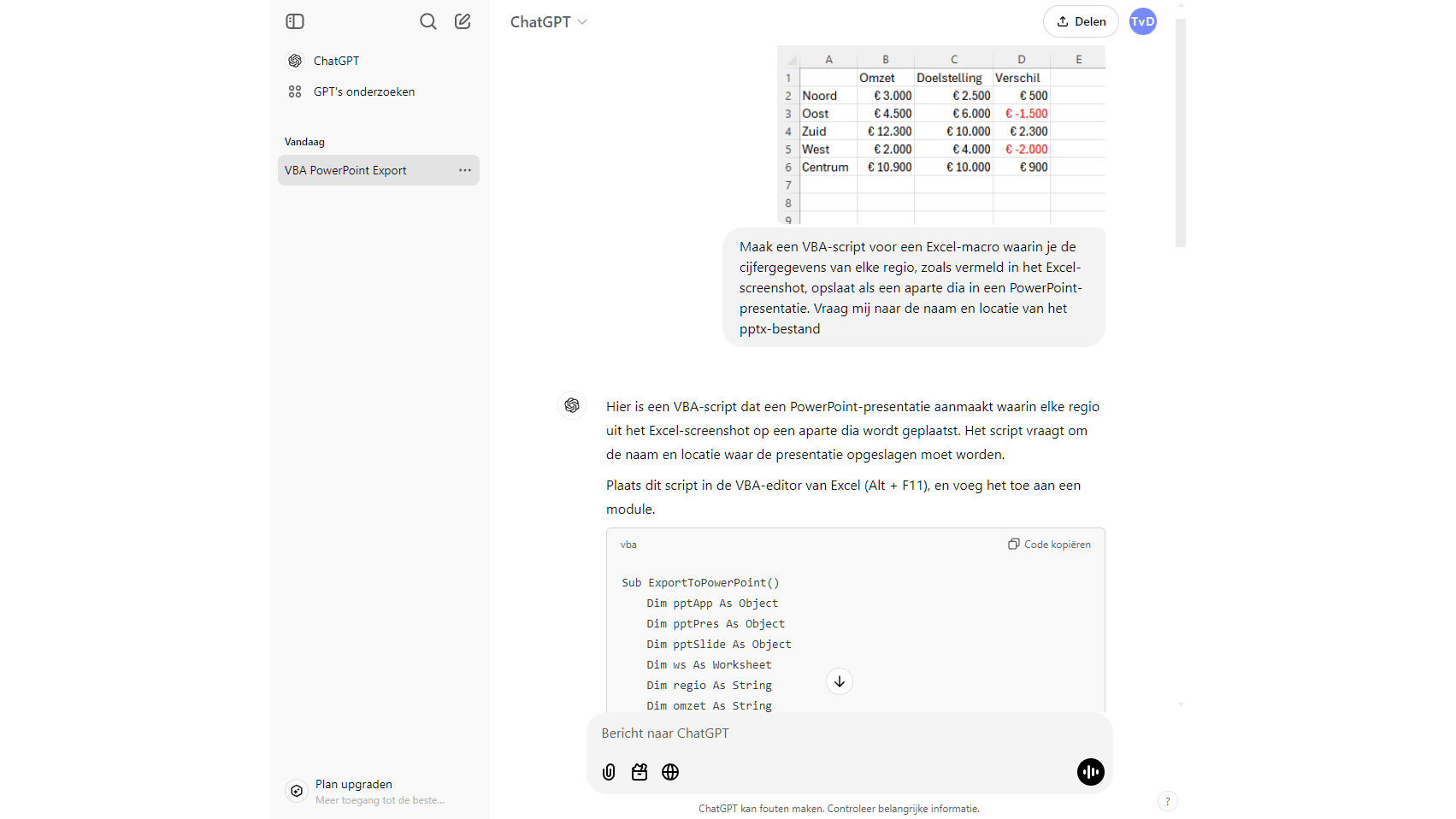Open the help question mark
This screenshot has height=819, width=1456.
[1168, 801]
